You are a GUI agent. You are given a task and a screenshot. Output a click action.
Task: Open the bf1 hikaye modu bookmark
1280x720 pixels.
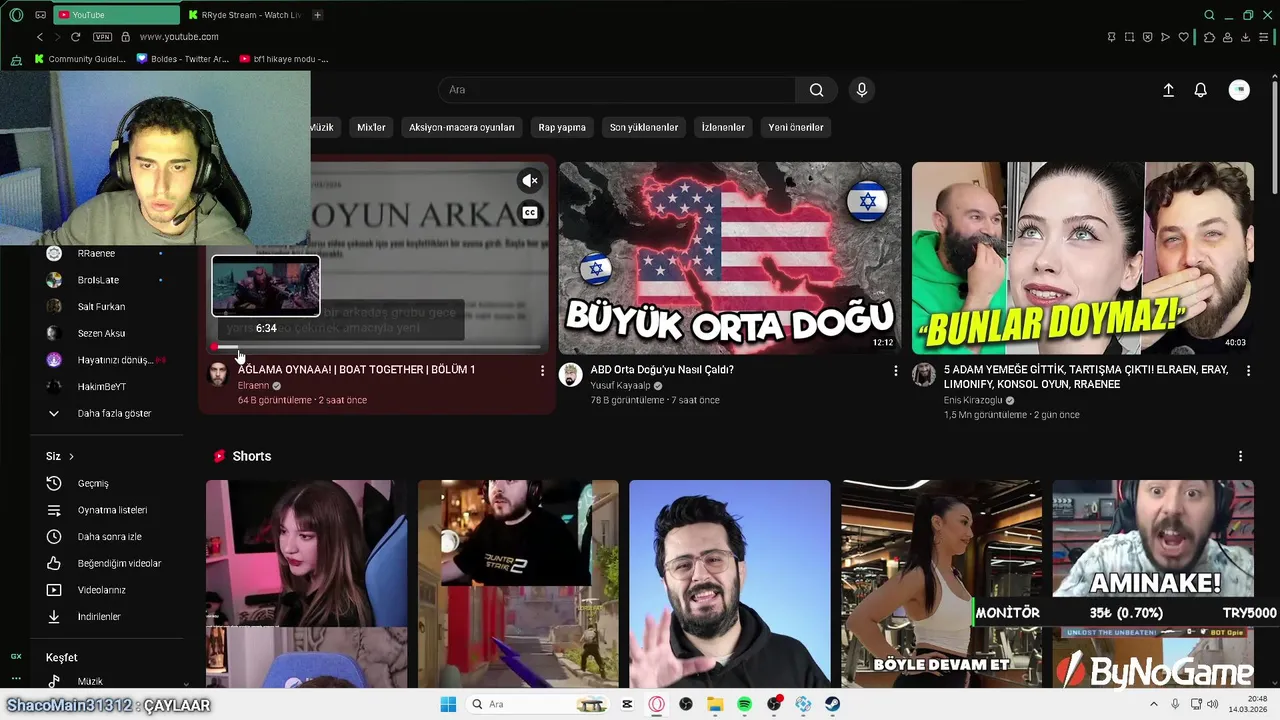tap(284, 59)
